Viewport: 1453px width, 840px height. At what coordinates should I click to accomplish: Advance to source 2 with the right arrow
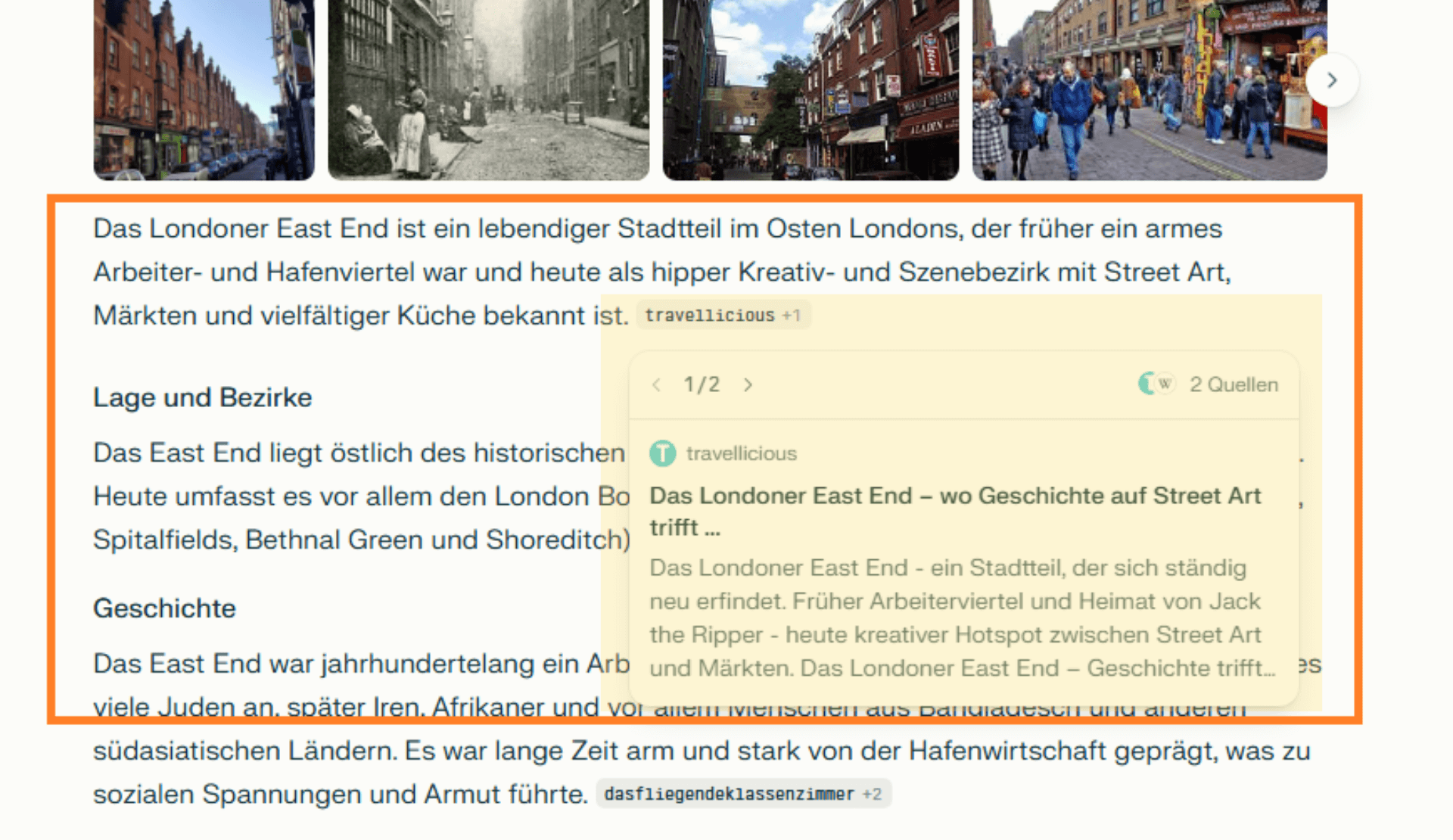tap(748, 384)
